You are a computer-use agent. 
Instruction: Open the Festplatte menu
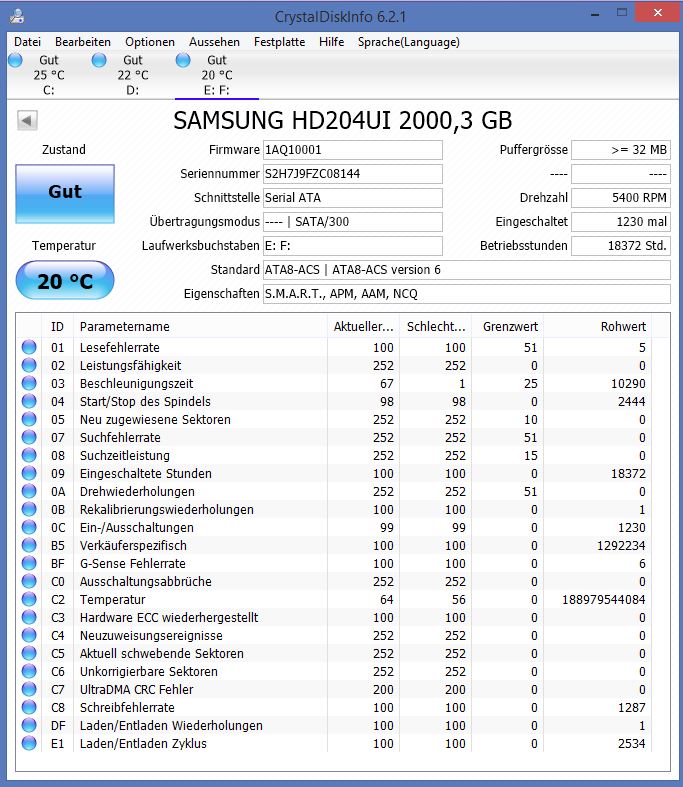point(279,42)
